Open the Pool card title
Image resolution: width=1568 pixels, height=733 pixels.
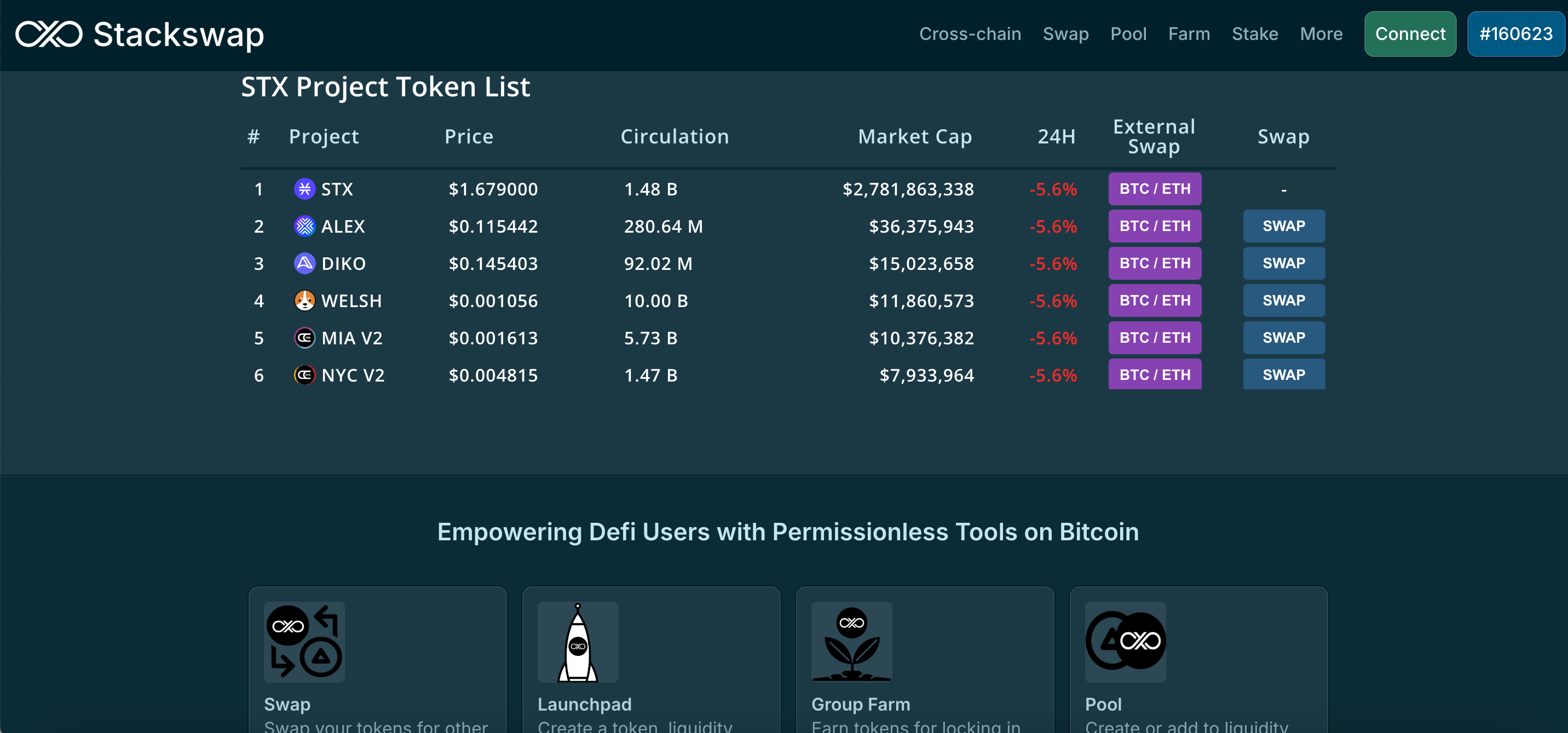pyautogui.click(x=1103, y=705)
